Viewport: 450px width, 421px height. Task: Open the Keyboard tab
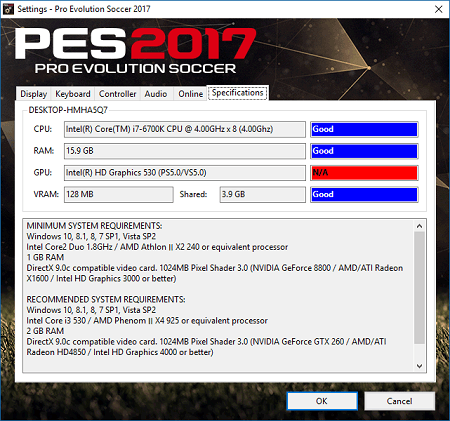pyautogui.click(x=73, y=94)
